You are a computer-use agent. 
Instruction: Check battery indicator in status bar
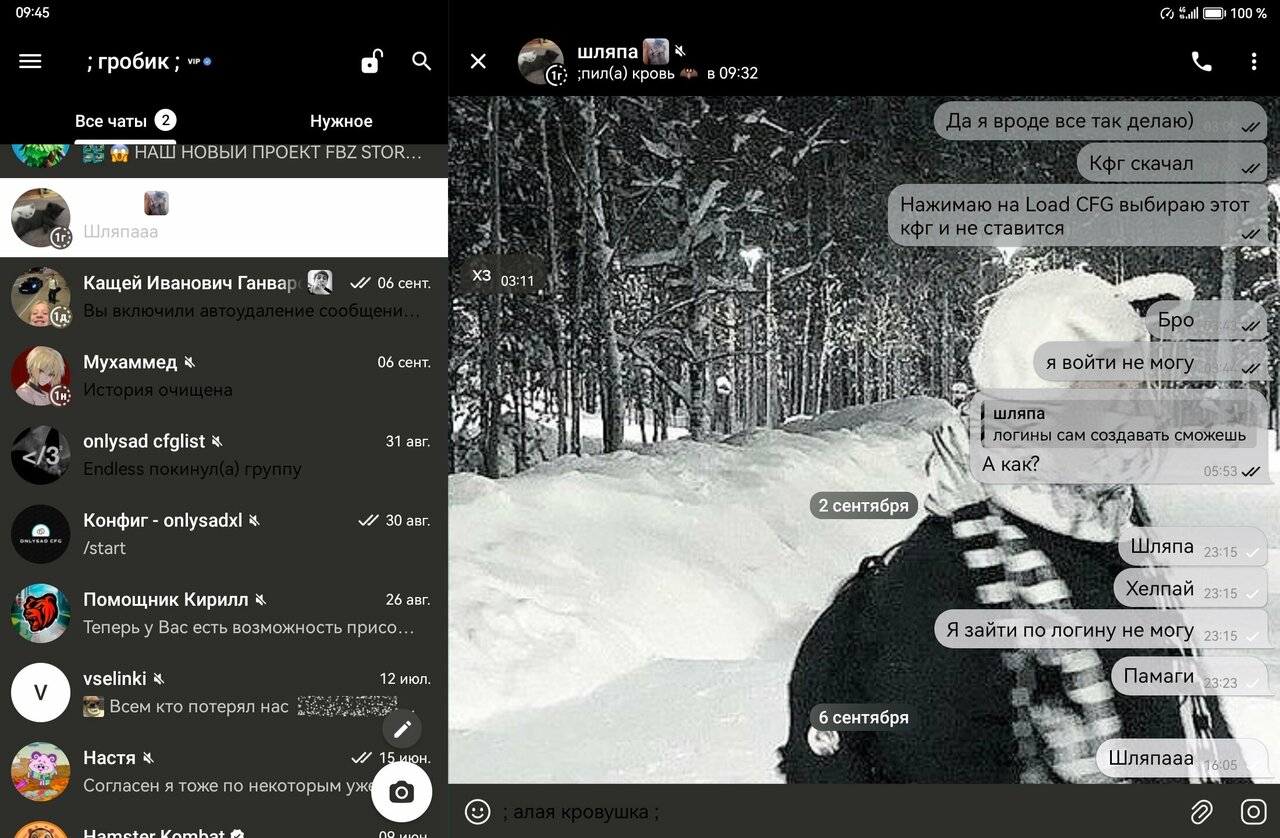[1214, 13]
